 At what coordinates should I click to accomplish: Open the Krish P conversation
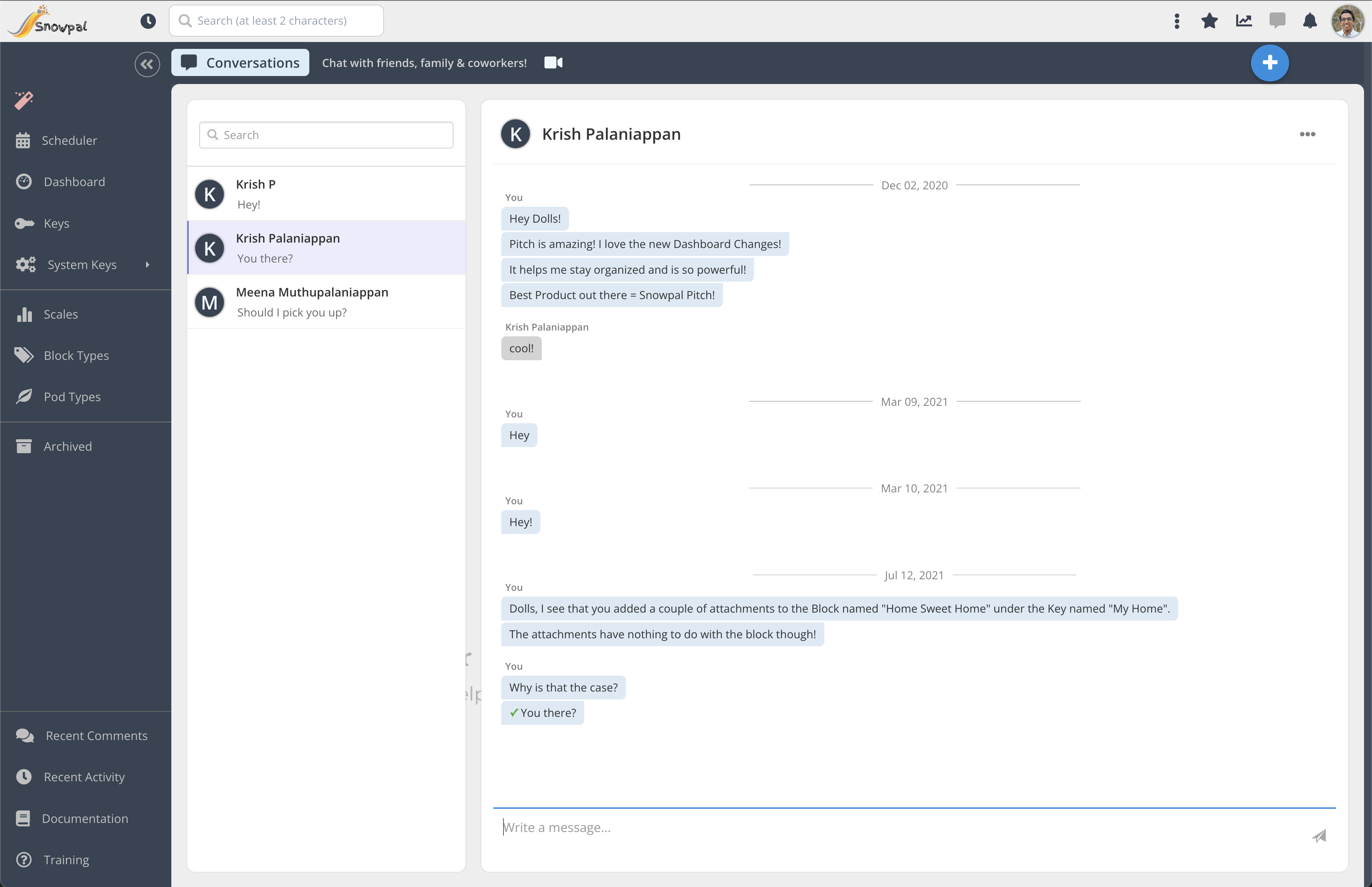click(326, 194)
